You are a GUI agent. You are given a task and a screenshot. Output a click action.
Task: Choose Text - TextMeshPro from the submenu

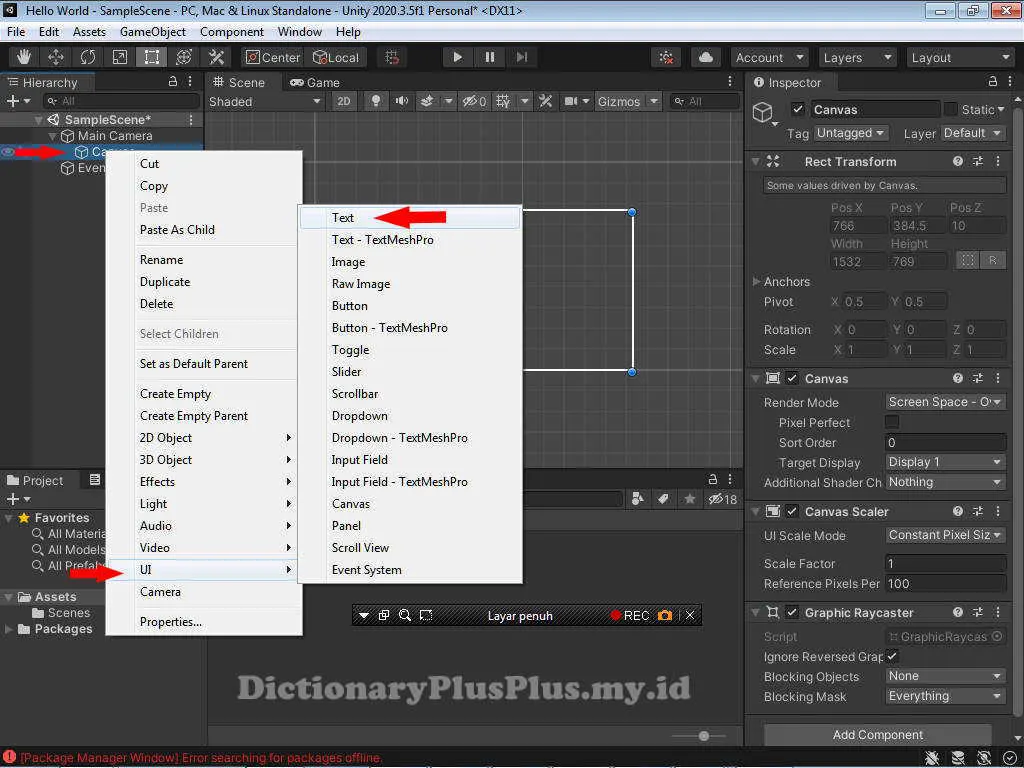(410, 240)
